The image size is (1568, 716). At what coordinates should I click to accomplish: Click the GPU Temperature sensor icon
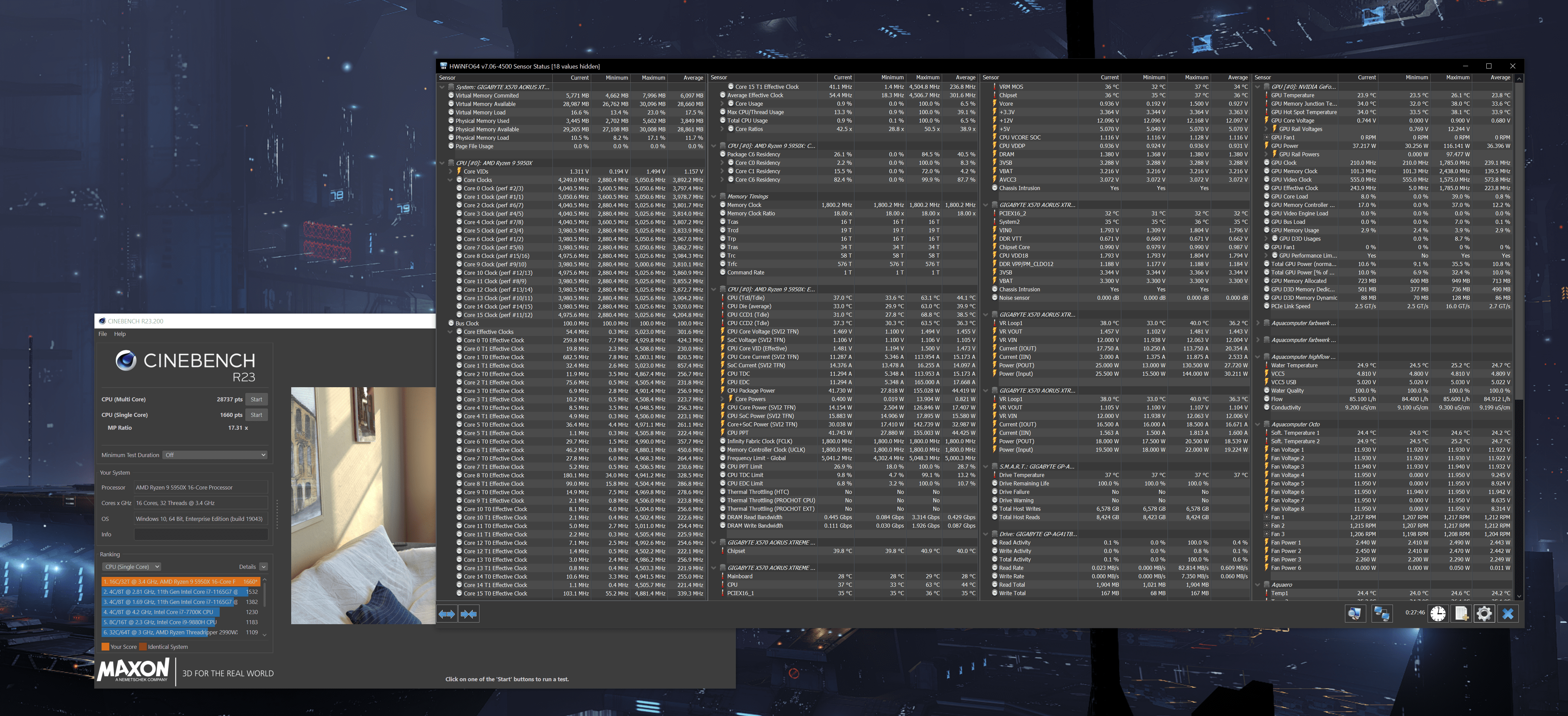(x=1267, y=95)
